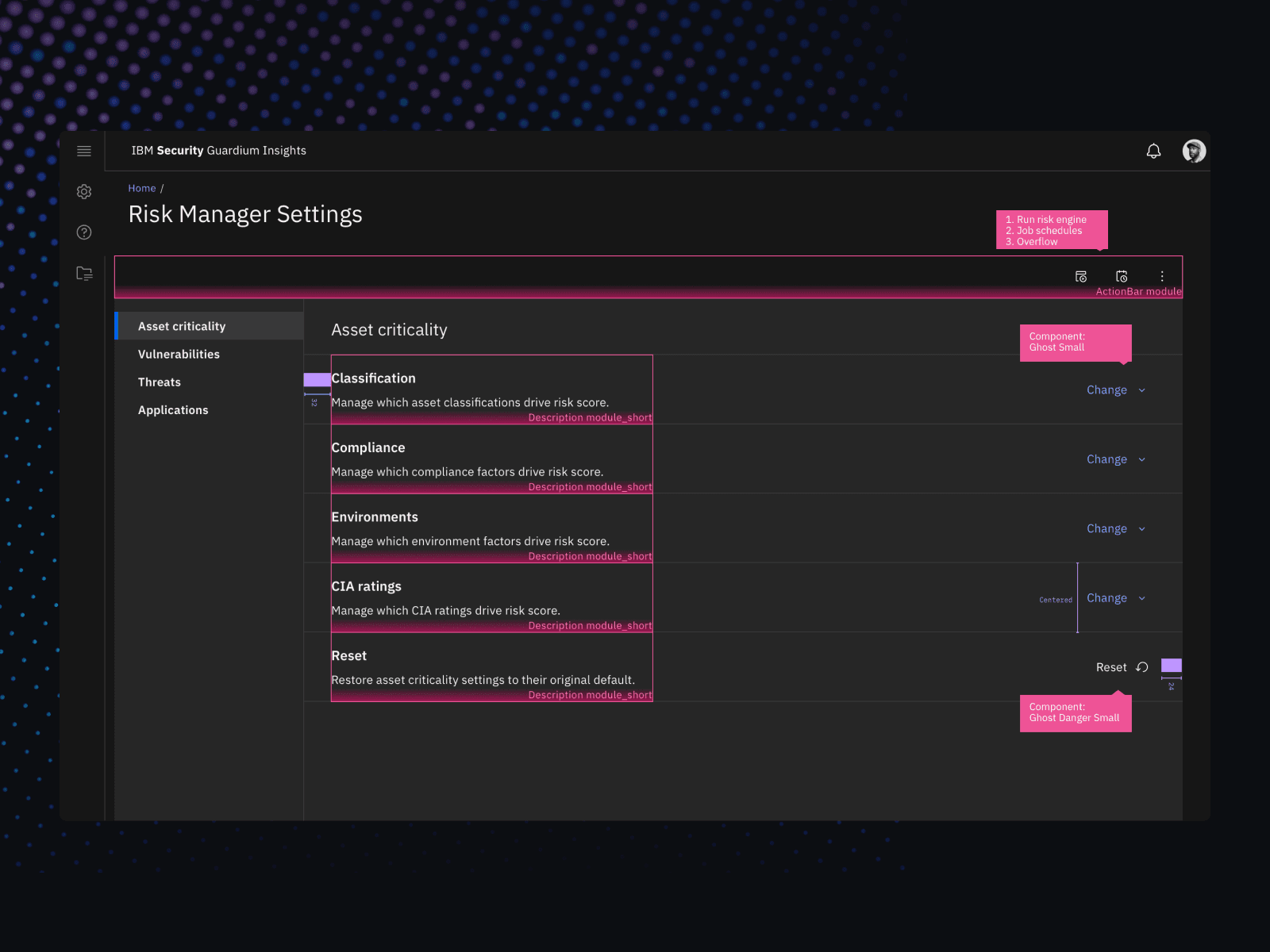Select the folder icon in the left sidebar

coord(83,273)
